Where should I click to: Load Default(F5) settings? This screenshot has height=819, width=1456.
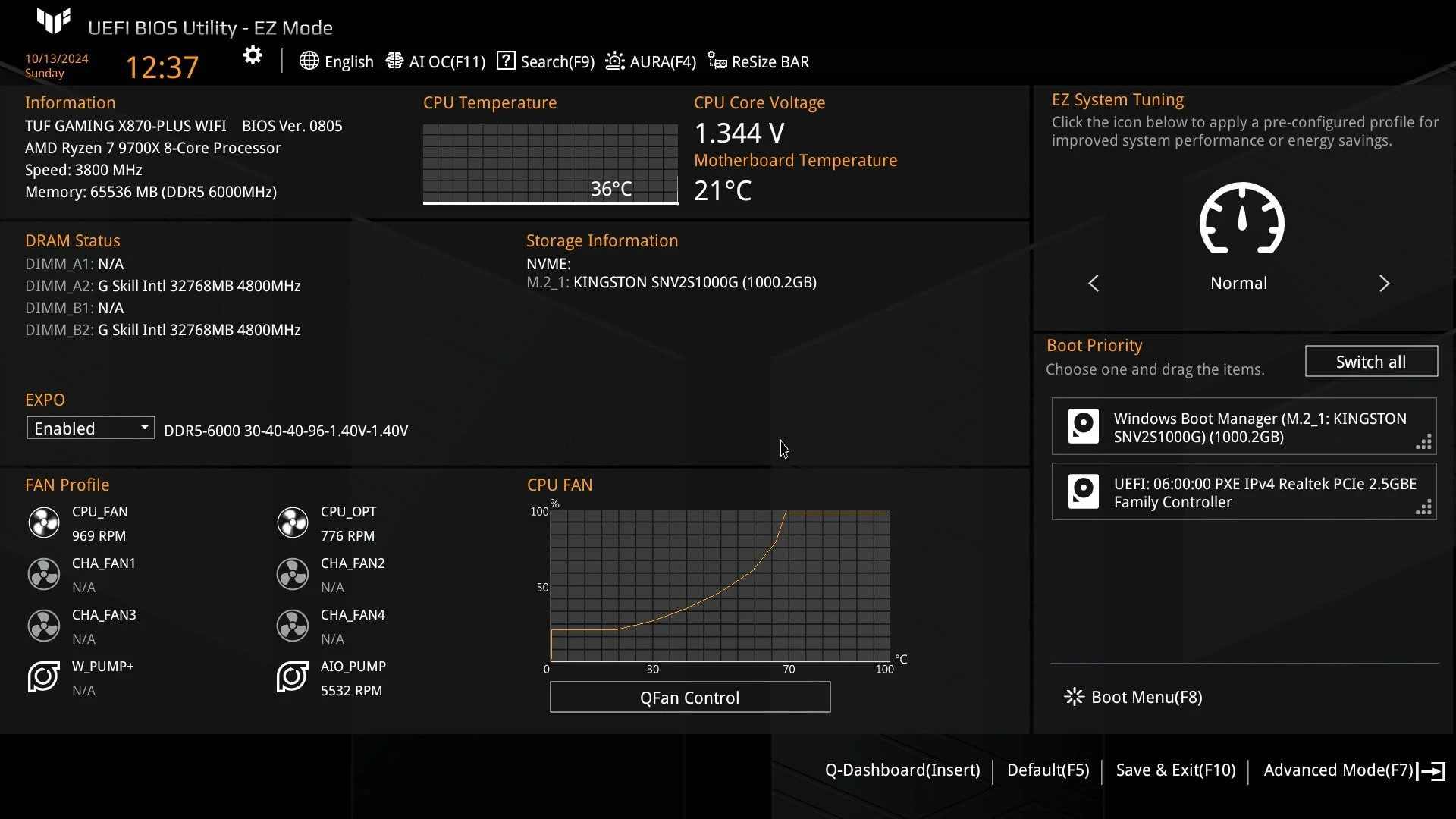[1048, 770]
